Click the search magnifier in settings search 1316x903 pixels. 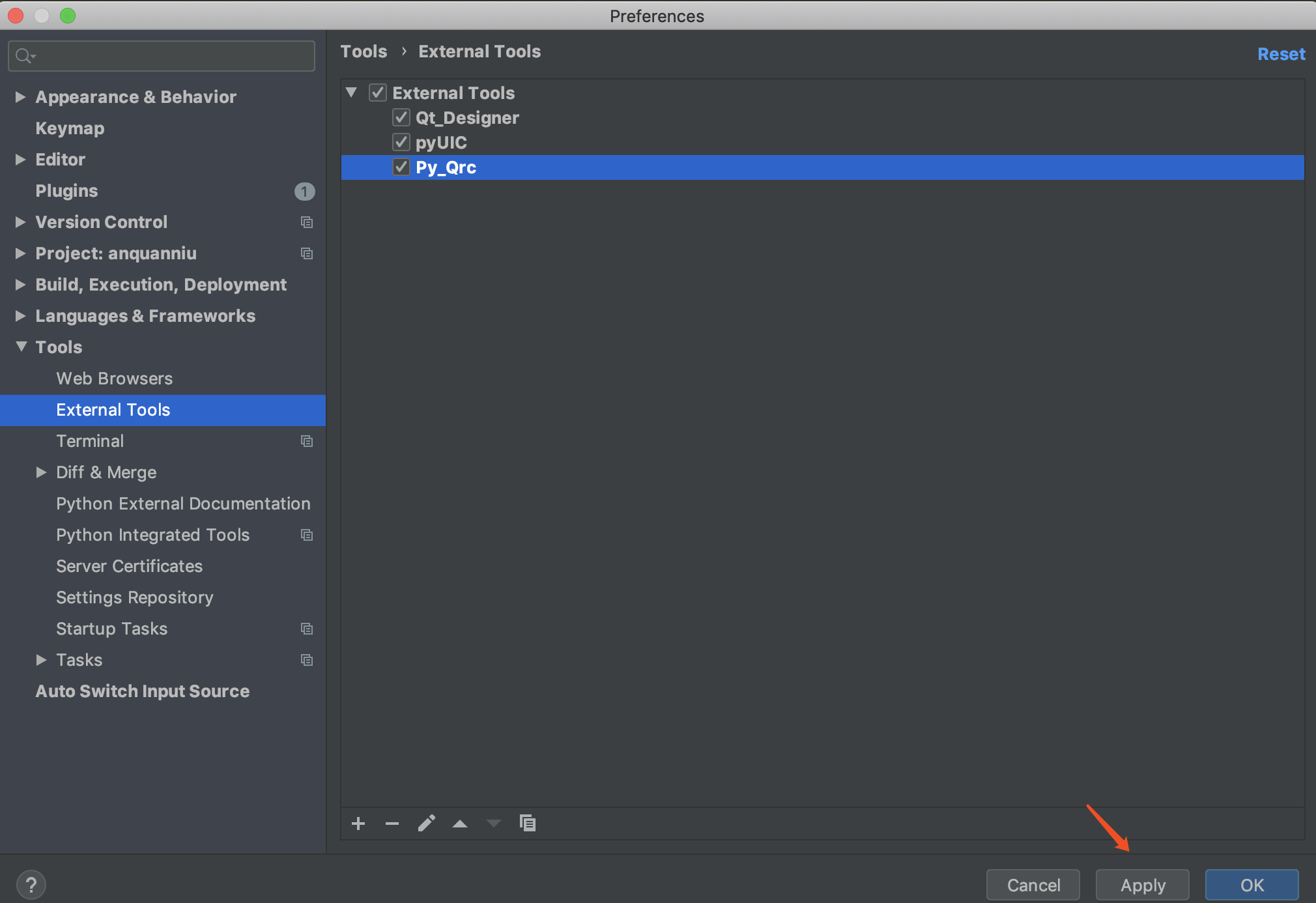25,55
